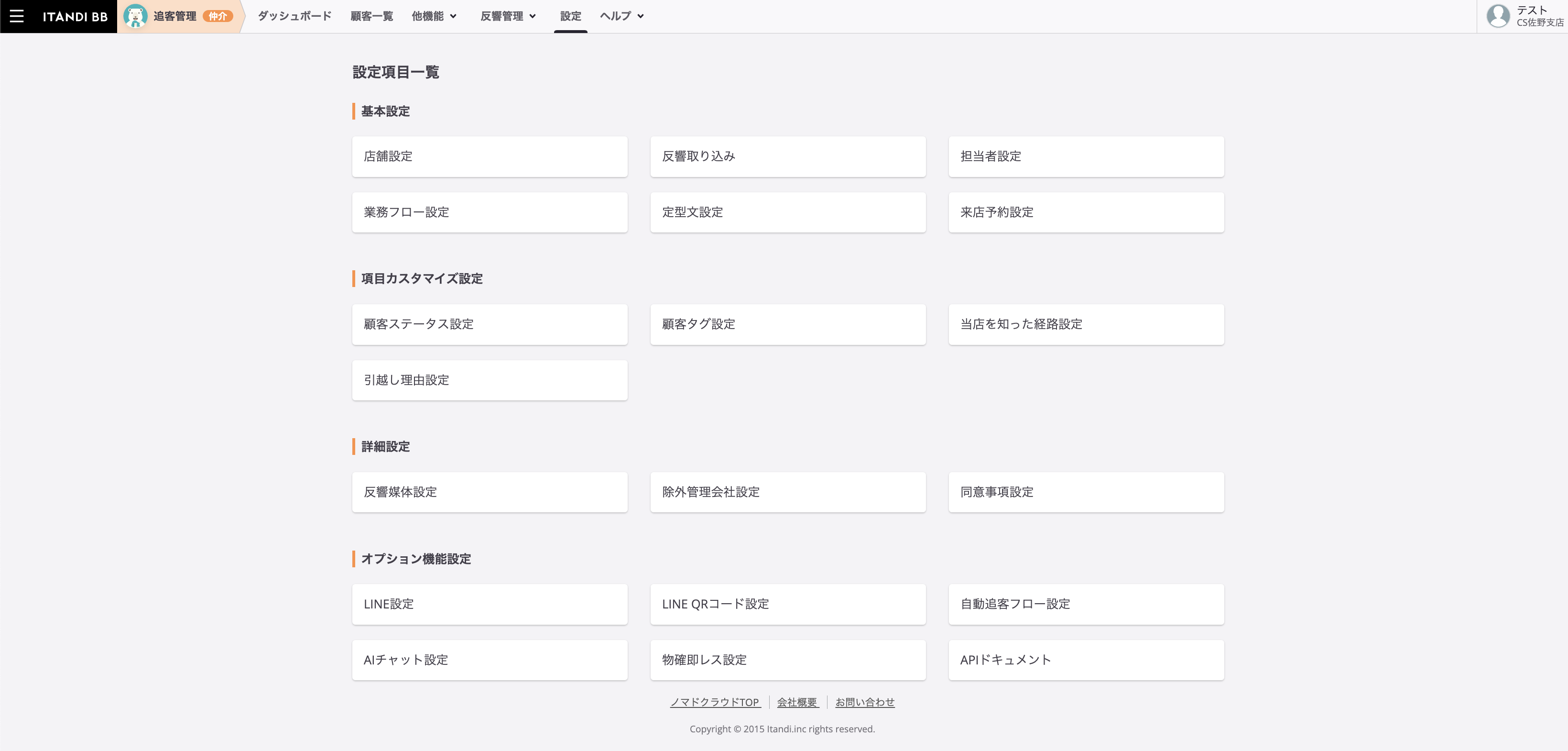Open the hamburger menu icon
The width and height of the screenshot is (1568, 751).
coord(16,16)
